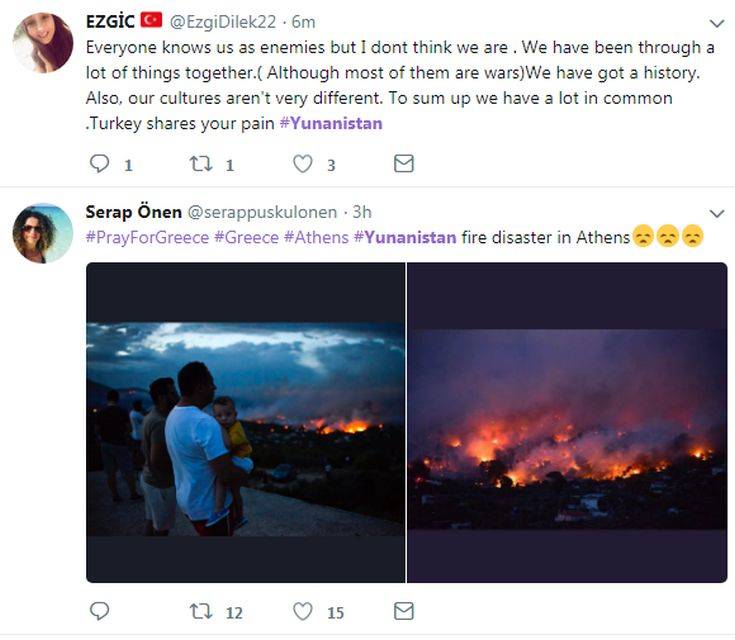The width and height of the screenshot is (735, 640).
Task: Open Serap Önen's display name link
Action: coord(133,212)
